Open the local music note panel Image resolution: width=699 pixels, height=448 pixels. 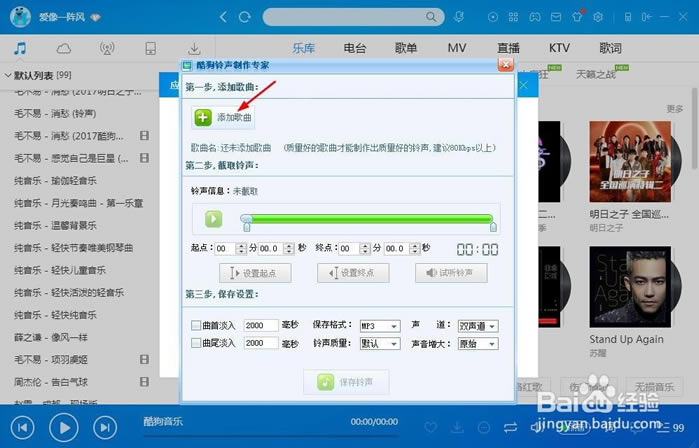(x=20, y=48)
